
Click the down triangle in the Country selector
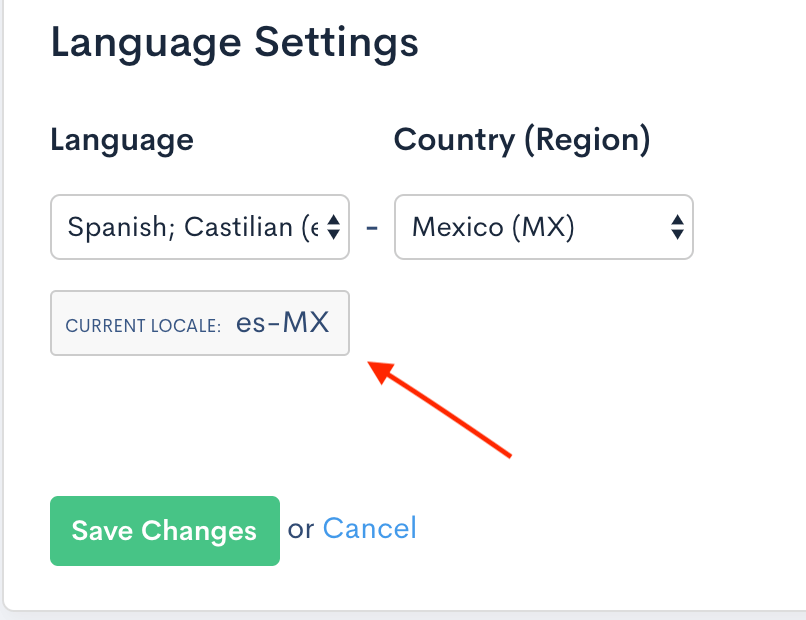677,235
